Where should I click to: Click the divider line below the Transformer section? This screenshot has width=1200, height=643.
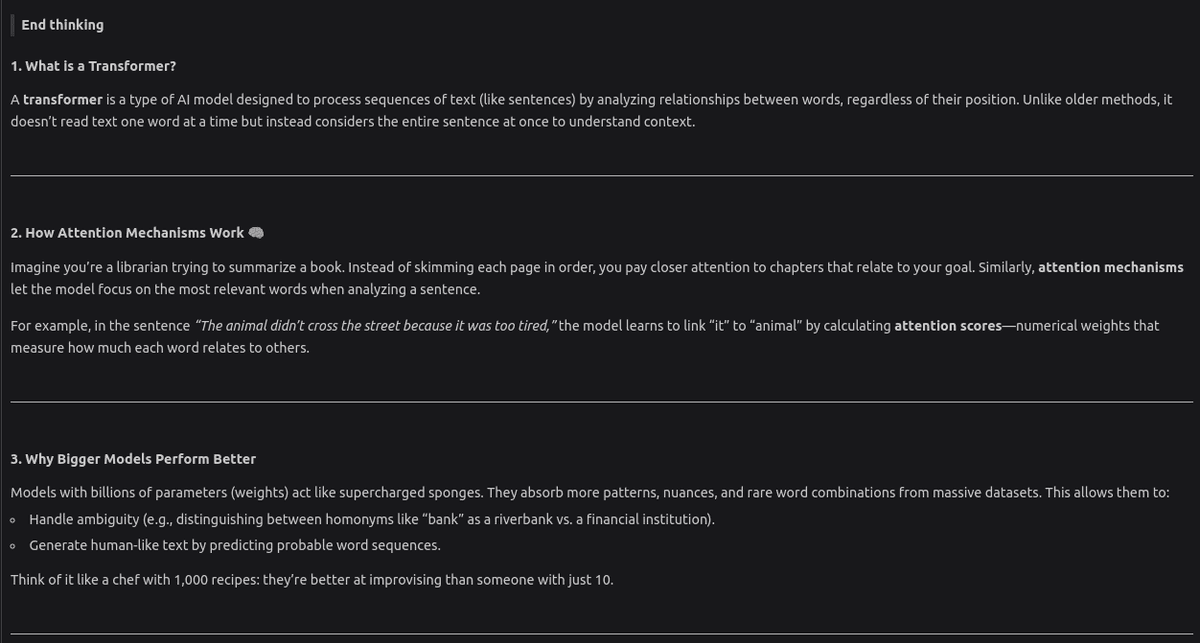[x=600, y=175]
